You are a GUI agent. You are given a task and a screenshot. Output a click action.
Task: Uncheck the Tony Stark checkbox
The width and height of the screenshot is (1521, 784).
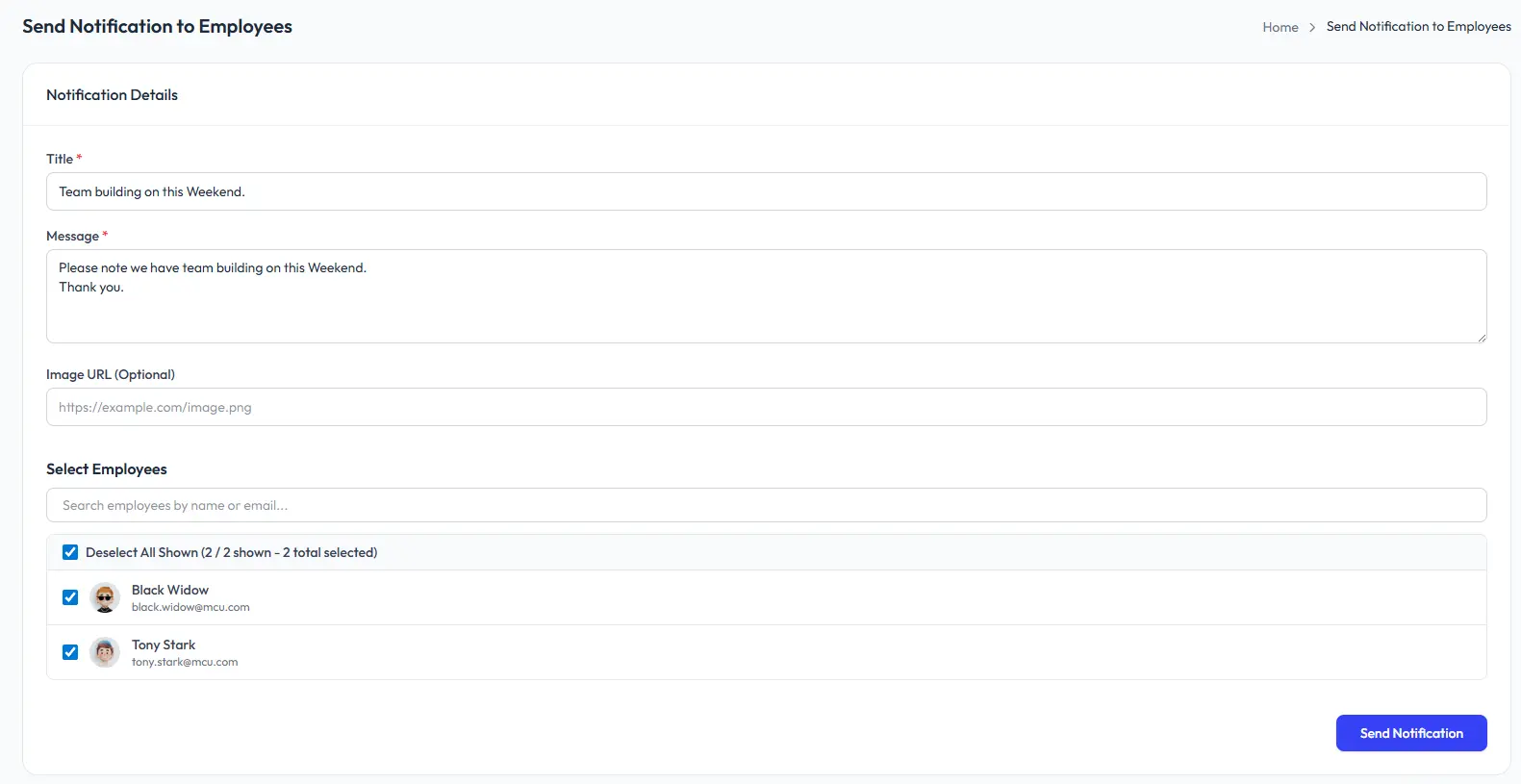[x=70, y=652]
